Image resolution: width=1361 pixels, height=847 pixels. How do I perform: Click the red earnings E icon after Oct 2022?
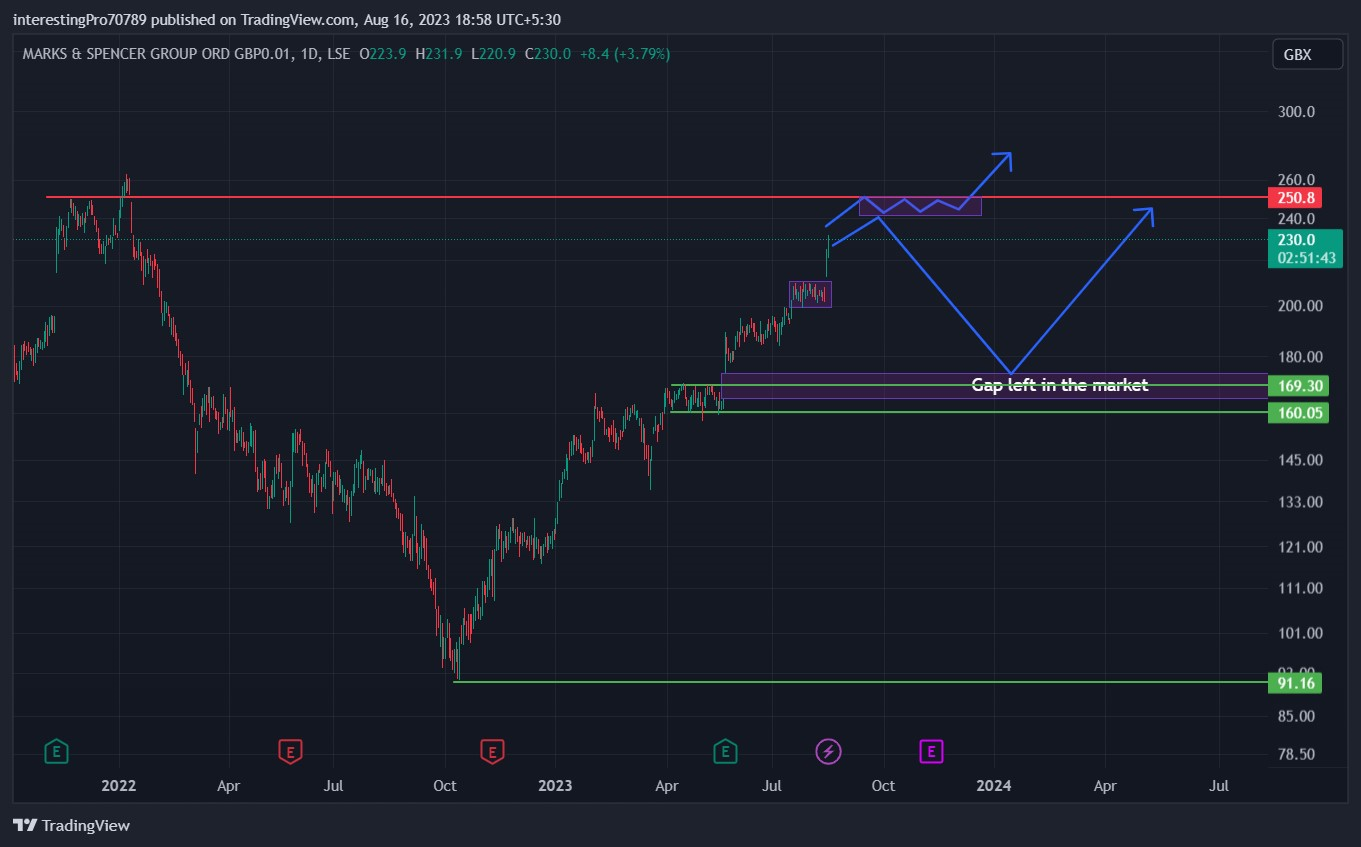[x=491, y=750]
